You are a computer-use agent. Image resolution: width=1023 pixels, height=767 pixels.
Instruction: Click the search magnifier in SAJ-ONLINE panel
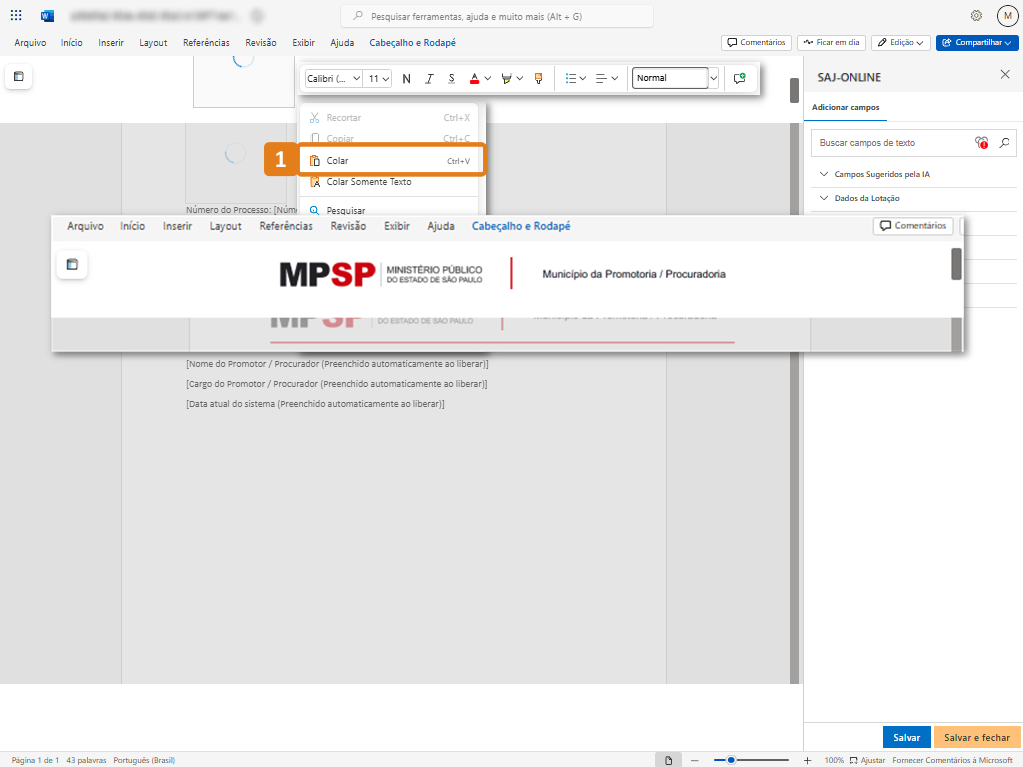1004,143
